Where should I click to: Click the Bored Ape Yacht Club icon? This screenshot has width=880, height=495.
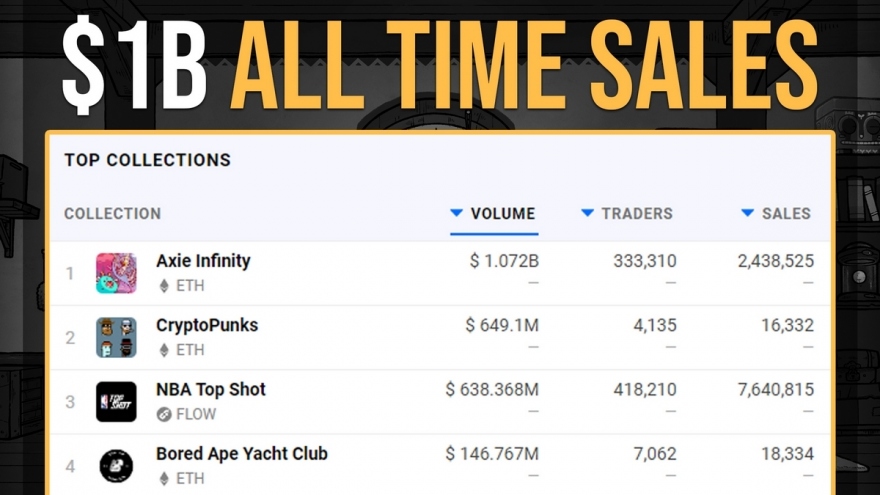click(116, 465)
